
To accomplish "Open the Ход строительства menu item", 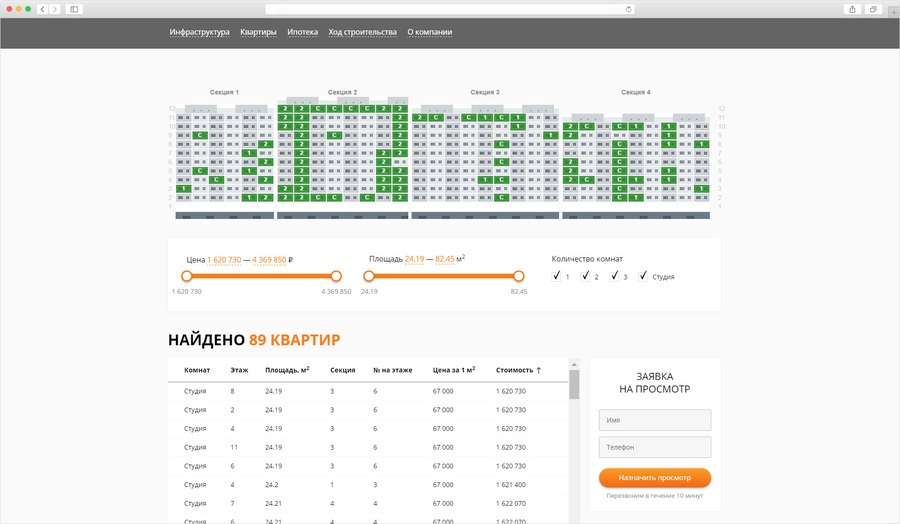I will coord(362,32).
